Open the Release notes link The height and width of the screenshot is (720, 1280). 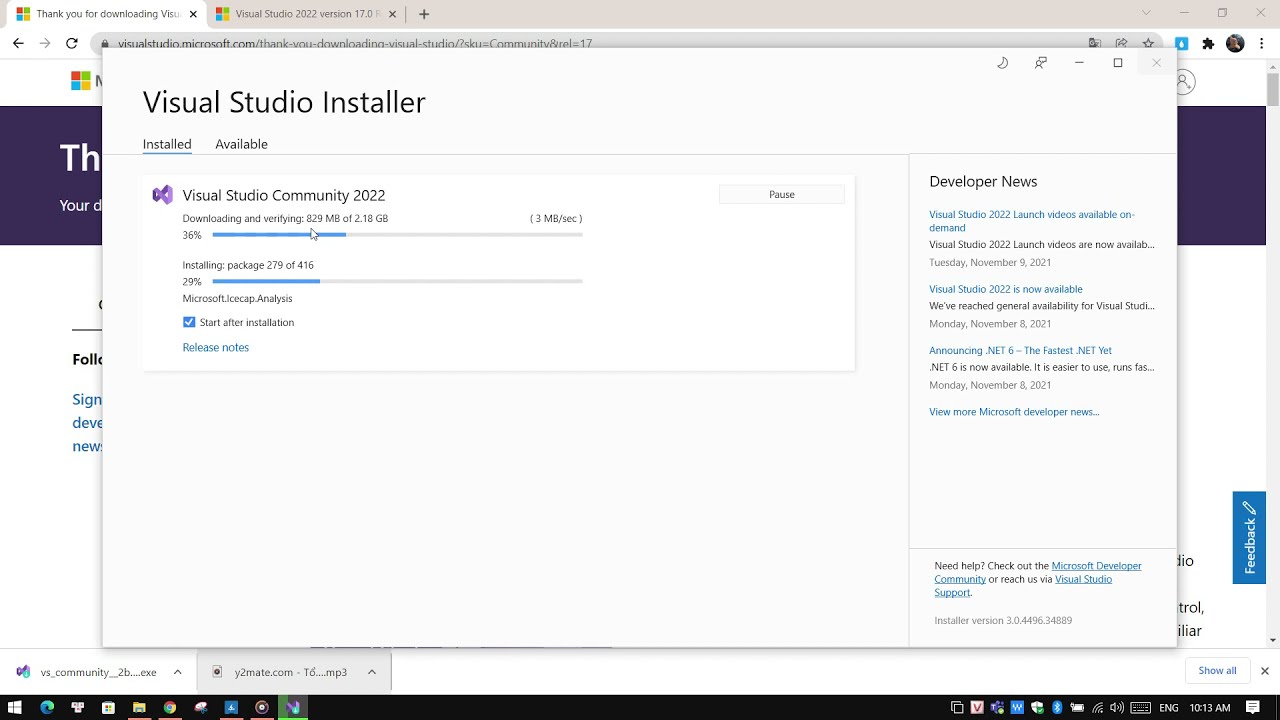point(216,347)
